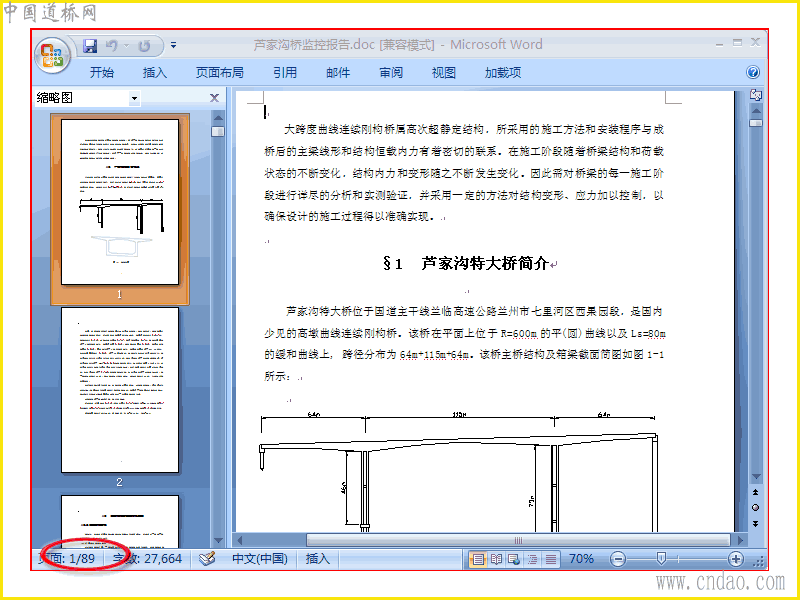Undo the last action
The height and width of the screenshot is (600, 800).
[112, 45]
